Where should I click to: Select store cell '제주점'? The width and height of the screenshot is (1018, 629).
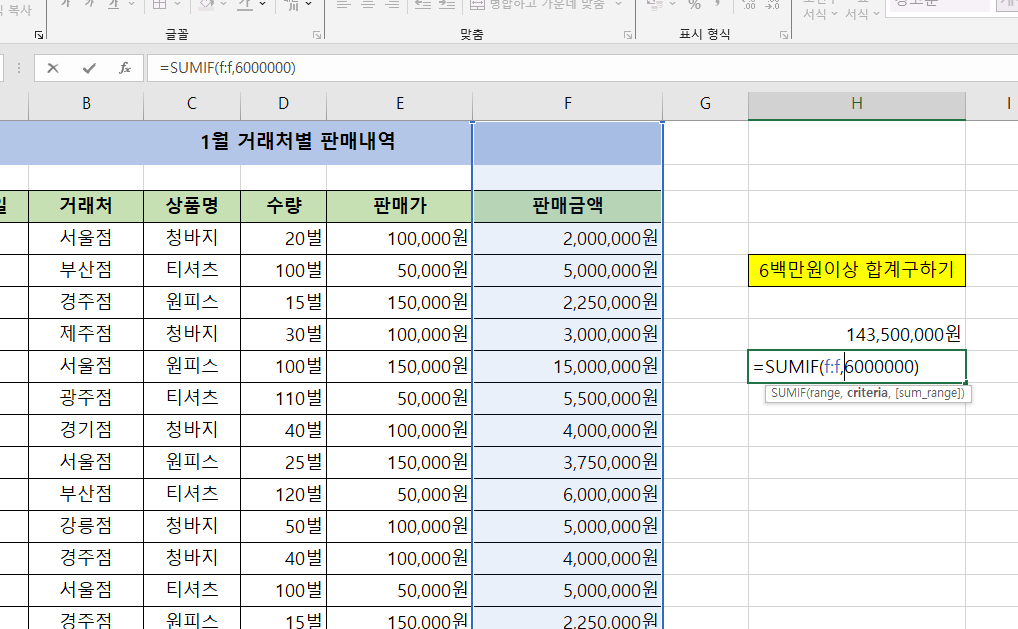(86, 334)
